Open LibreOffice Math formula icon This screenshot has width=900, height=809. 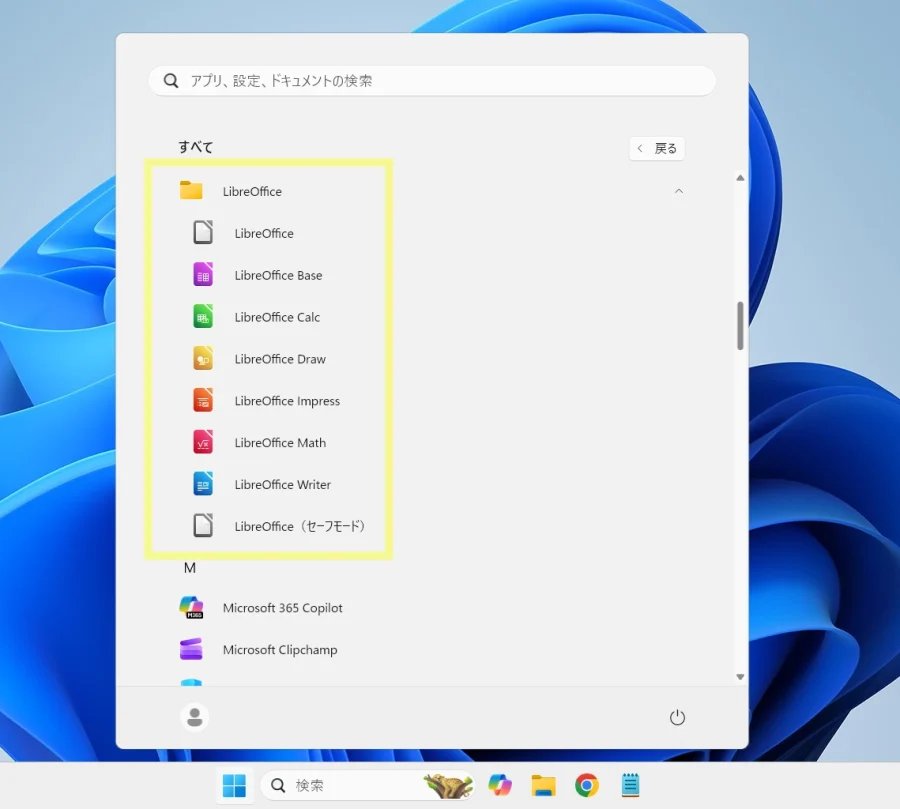[x=203, y=443]
